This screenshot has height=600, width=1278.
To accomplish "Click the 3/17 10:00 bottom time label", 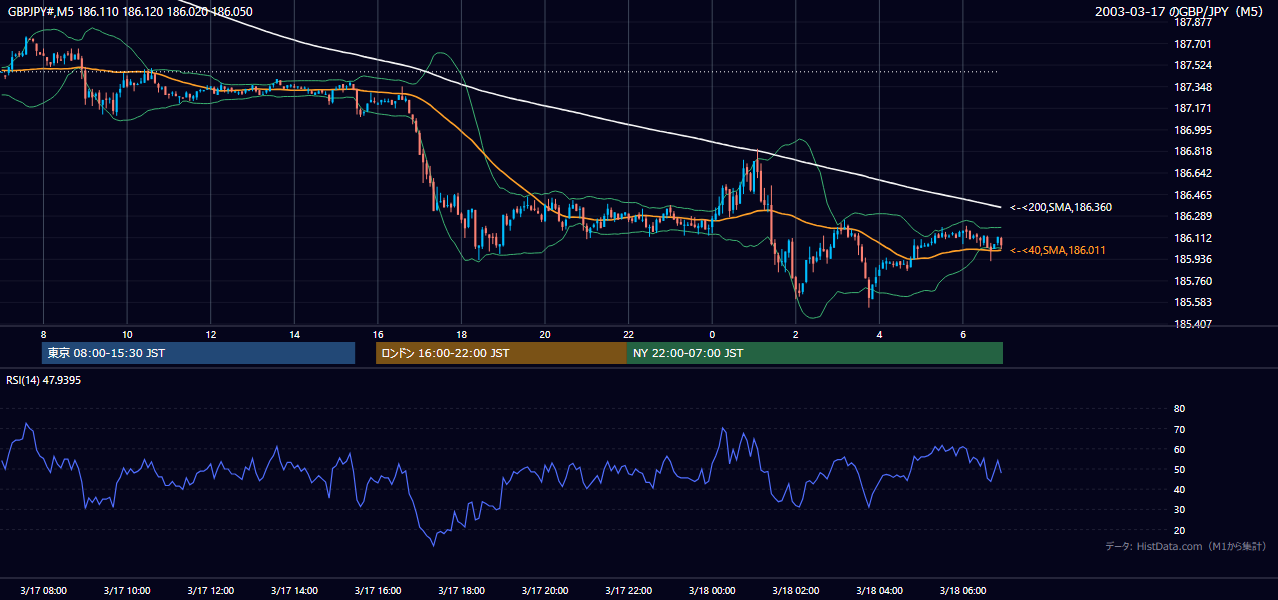I will pos(127,591).
